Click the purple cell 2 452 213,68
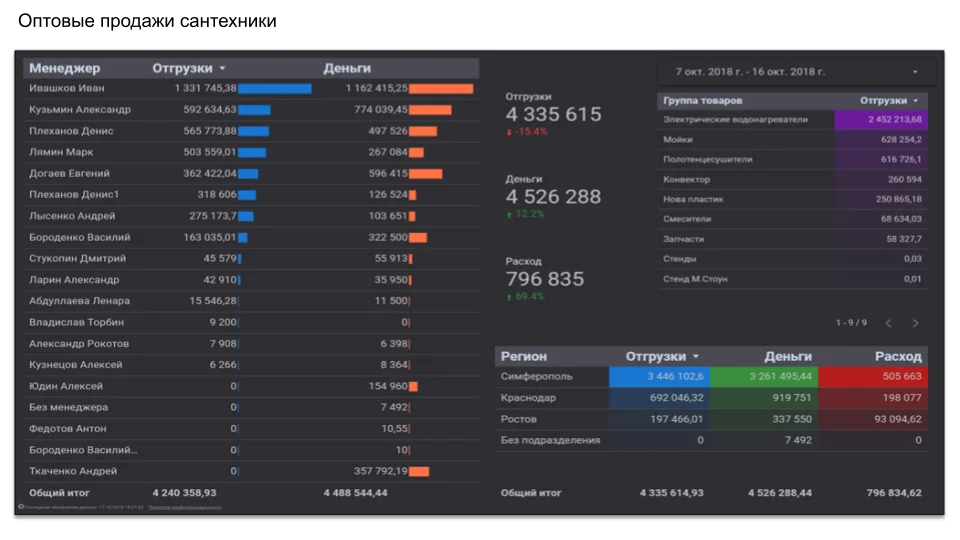Image resolution: width=960 pixels, height=540 pixels. [x=881, y=119]
